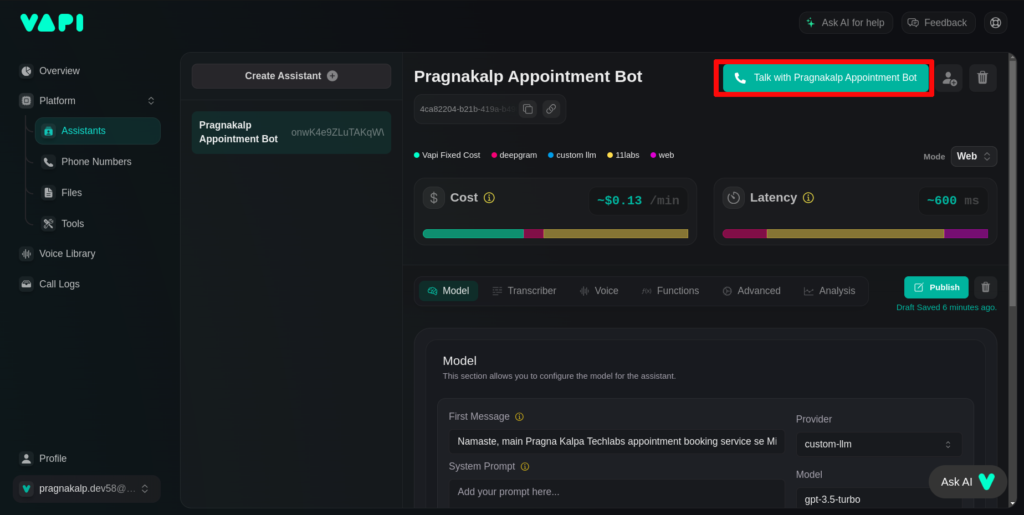1024x515 pixels.
Task: Click the Cost breakdown bar
Action: point(555,234)
